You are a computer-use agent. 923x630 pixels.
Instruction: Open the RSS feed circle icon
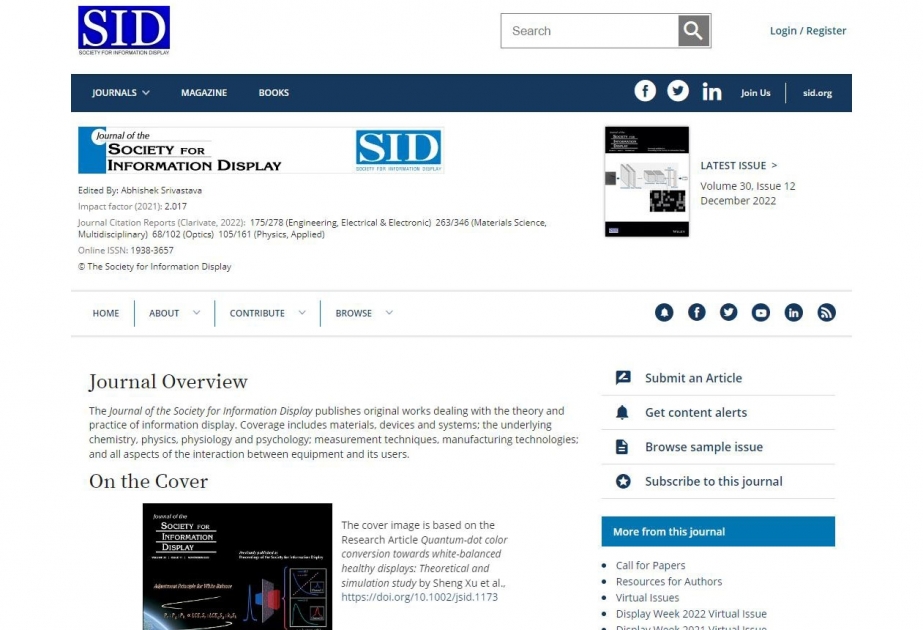click(826, 312)
